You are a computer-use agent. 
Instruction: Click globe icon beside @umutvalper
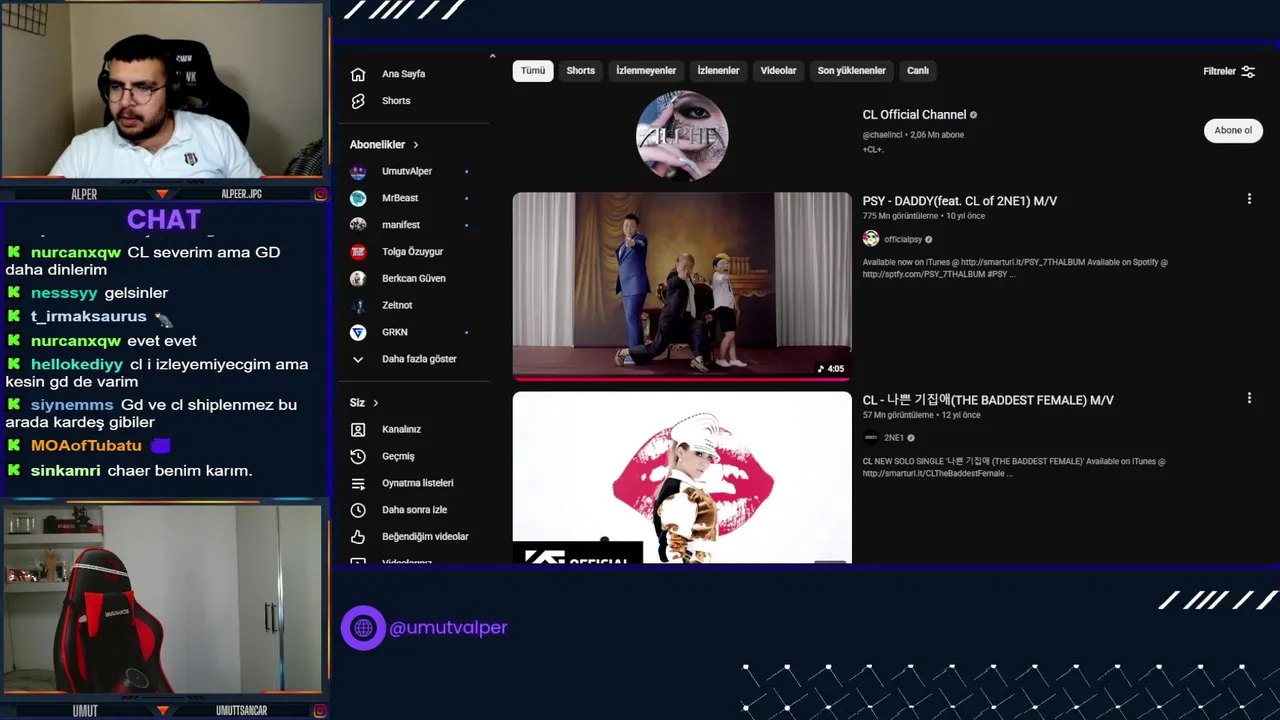point(363,628)
